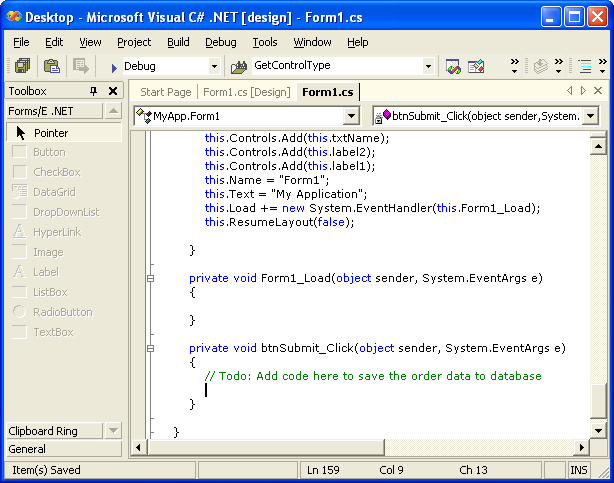
Task: Click the Save All toolbar icon
Action: (22, 66)
